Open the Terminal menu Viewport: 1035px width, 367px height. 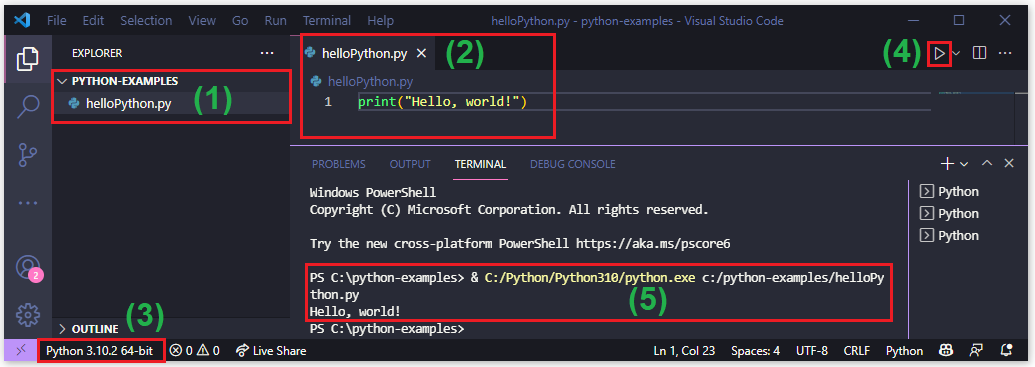pyautogui.click(x=327, y=20)
